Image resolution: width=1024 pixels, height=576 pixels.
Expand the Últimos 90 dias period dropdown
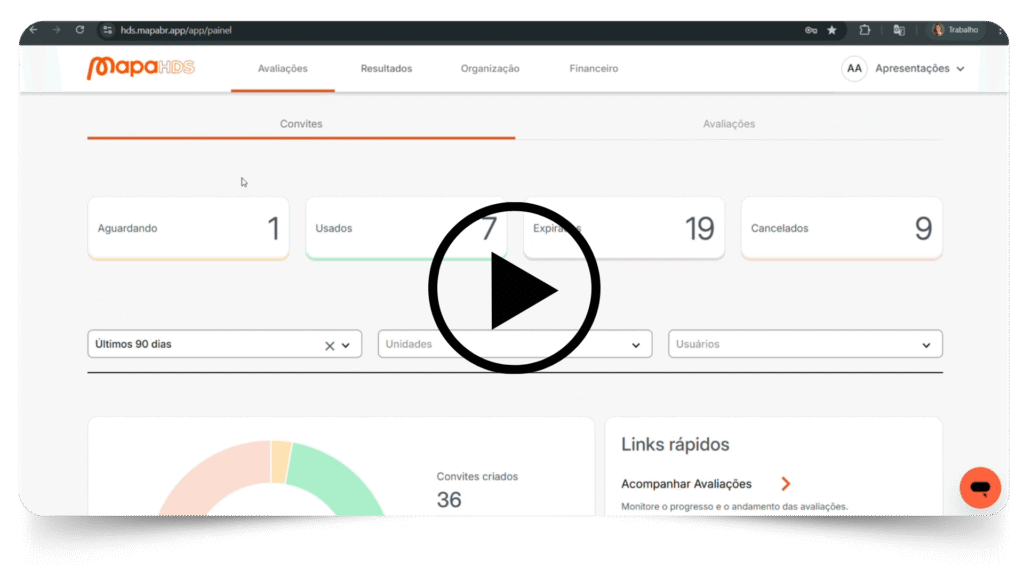coord(346,345)
